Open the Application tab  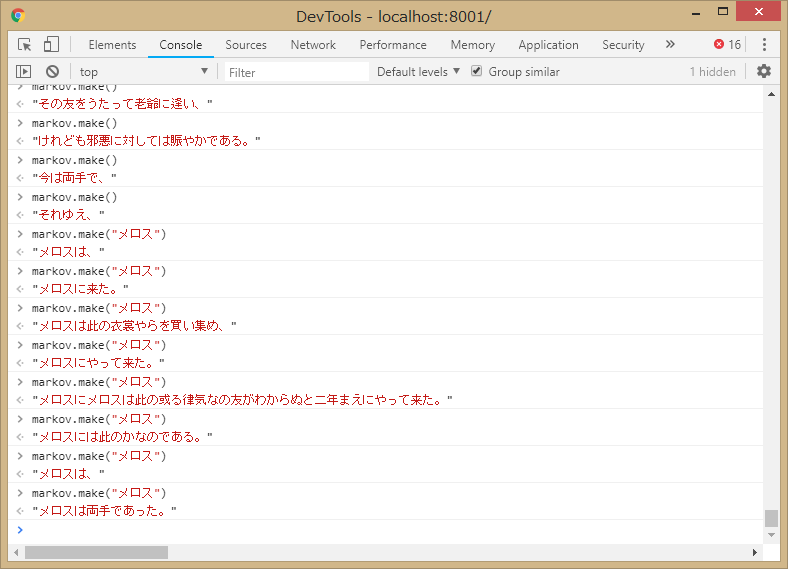coord(548,45)
